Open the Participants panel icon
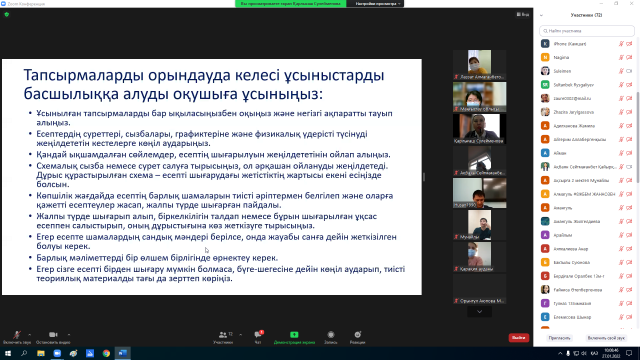The image size is (640, 360). [x=223, y=337]
